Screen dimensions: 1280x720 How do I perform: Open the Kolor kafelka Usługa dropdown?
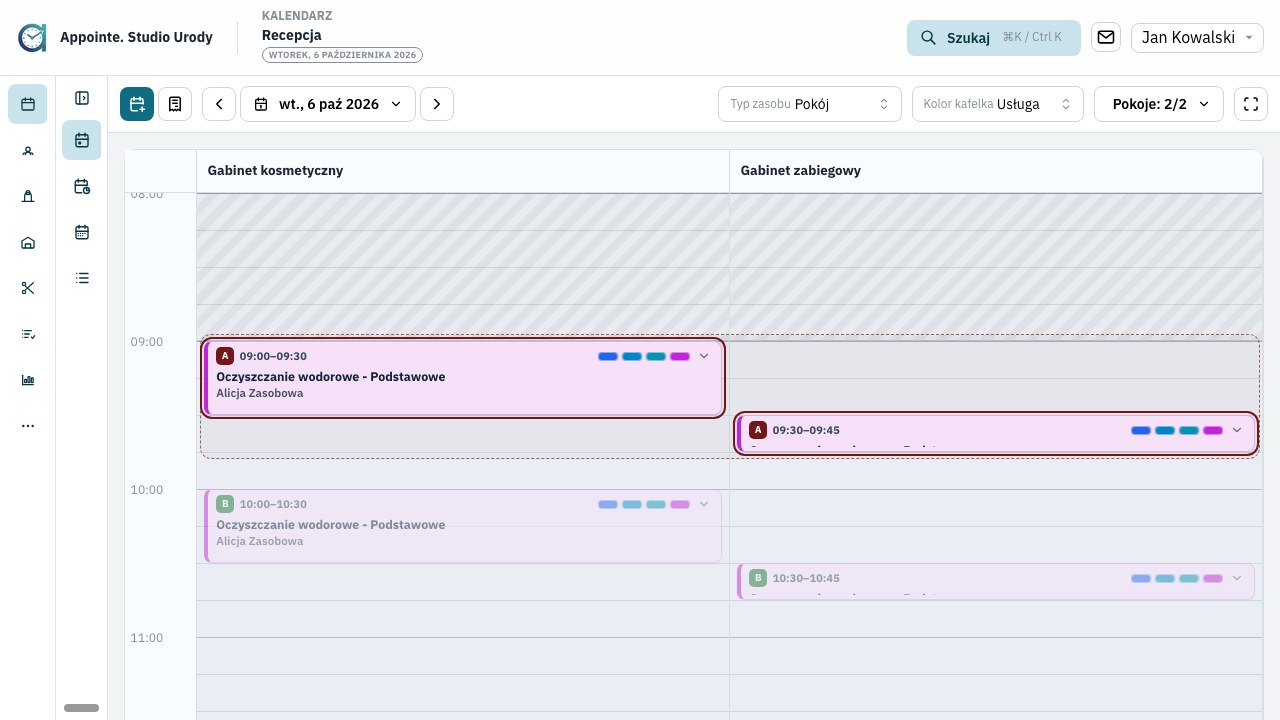click(998, 104)
